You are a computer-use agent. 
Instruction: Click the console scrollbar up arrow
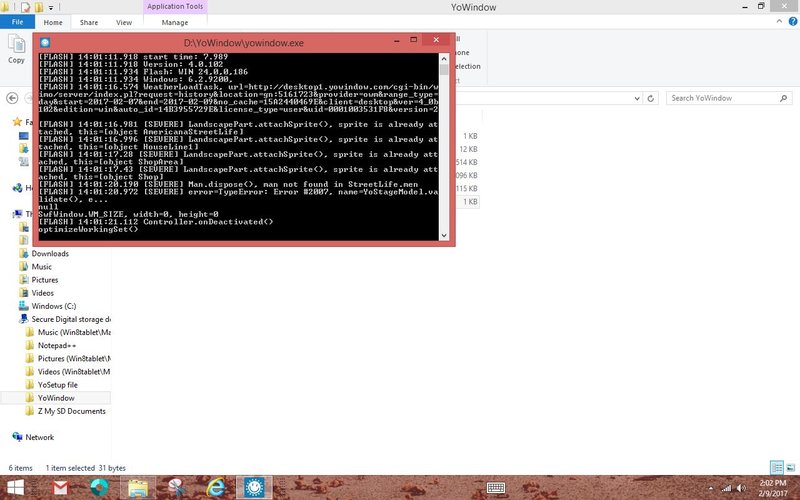tap(443, 58)
